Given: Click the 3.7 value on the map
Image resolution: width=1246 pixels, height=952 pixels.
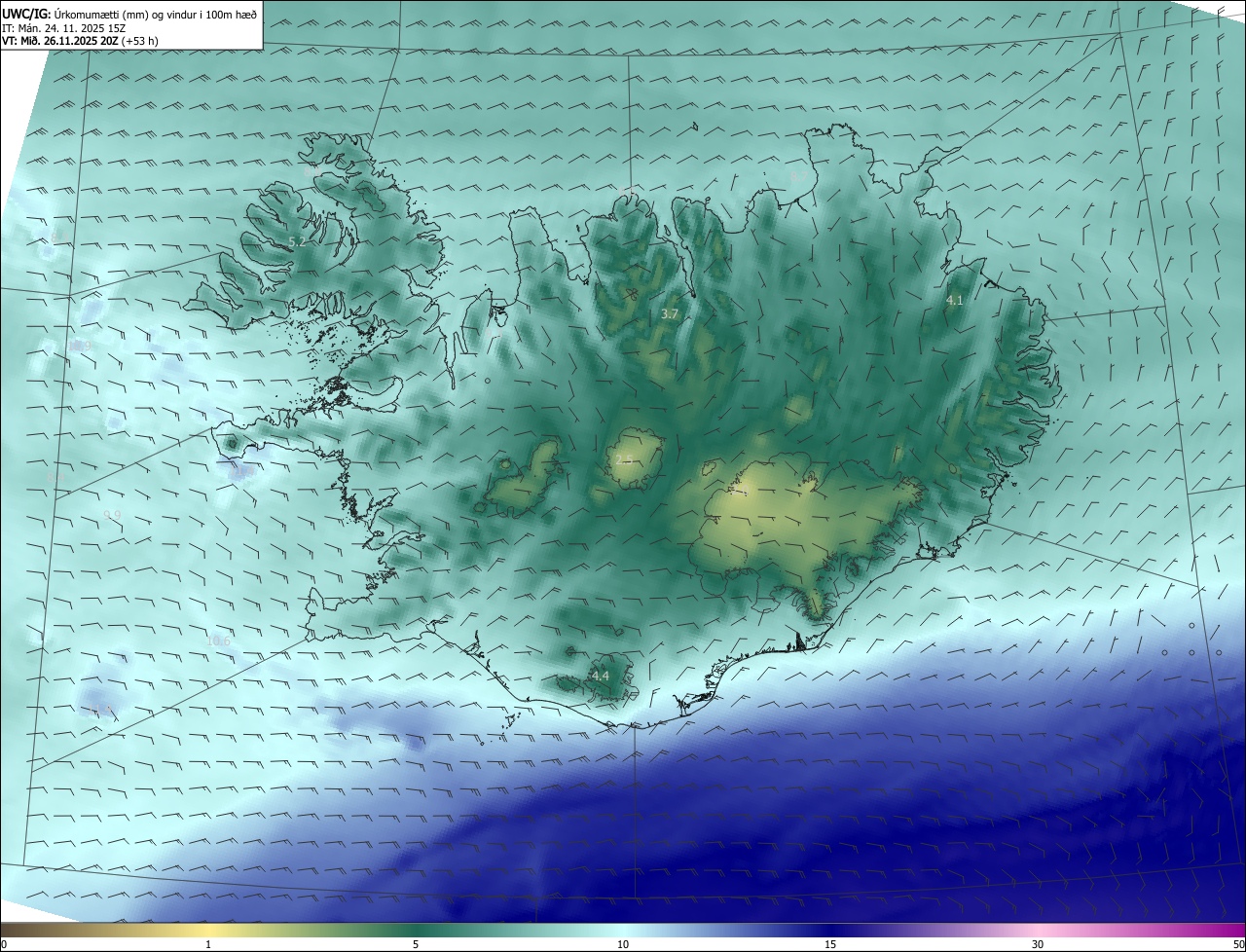Looking at the screenshot, I should coord(670,313).
